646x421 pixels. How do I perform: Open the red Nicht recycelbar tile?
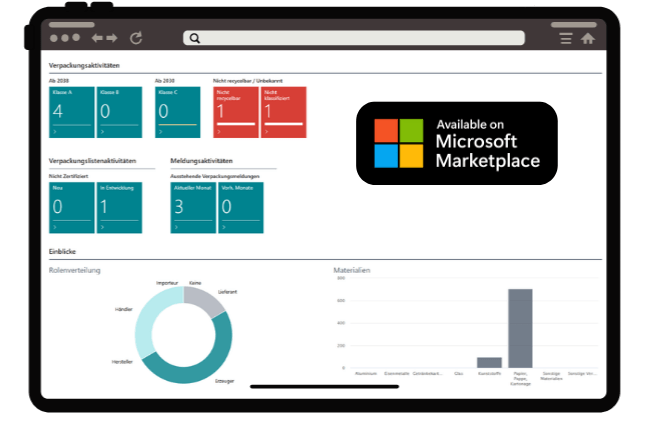[x=236, y=112]
